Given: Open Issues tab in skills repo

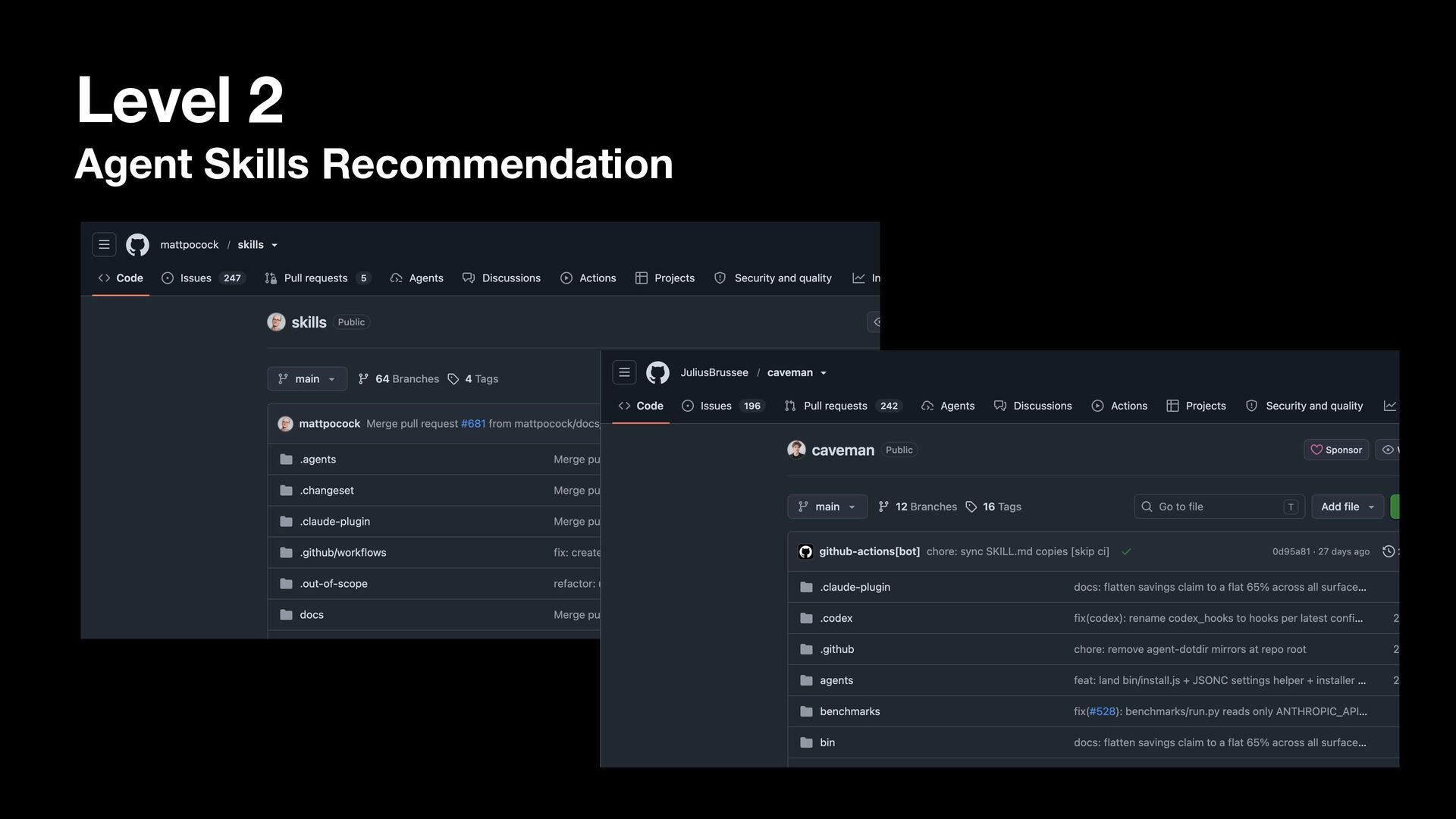Looking at the screenshot, I should [x=202, y=278].
